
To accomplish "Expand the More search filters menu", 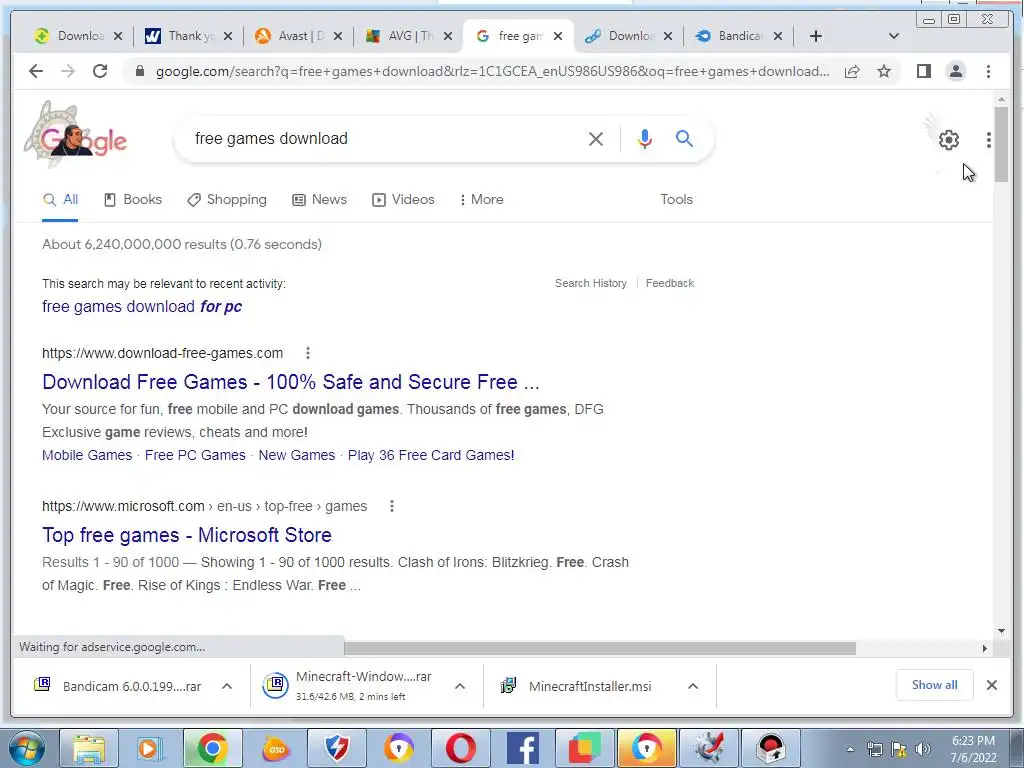I will pos(481,200).
